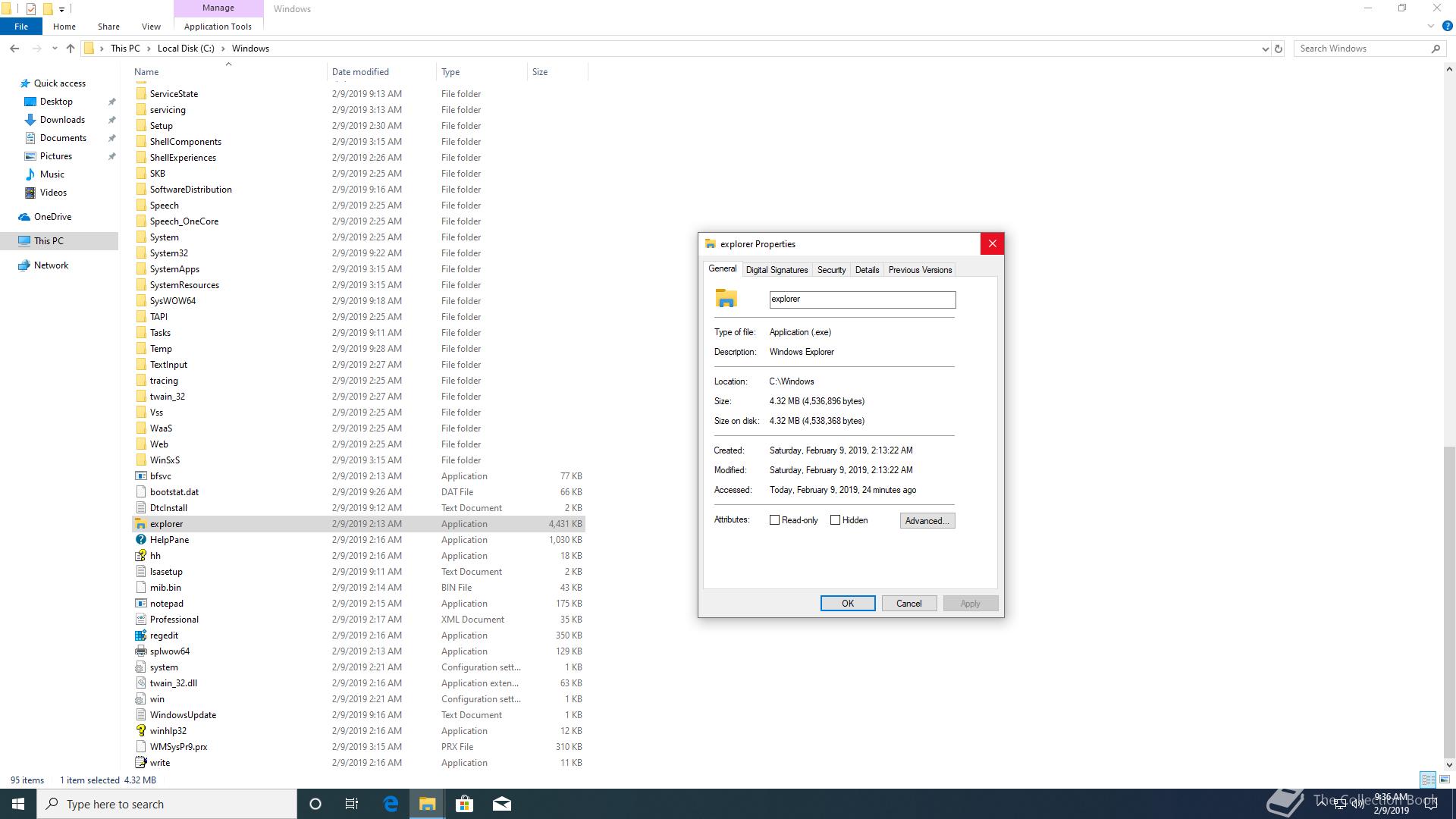Viewport: 1456px width, 819px height.
Task: Open Quick Access Toolbar customize dropdown
Action: click(x=61, y=9)
